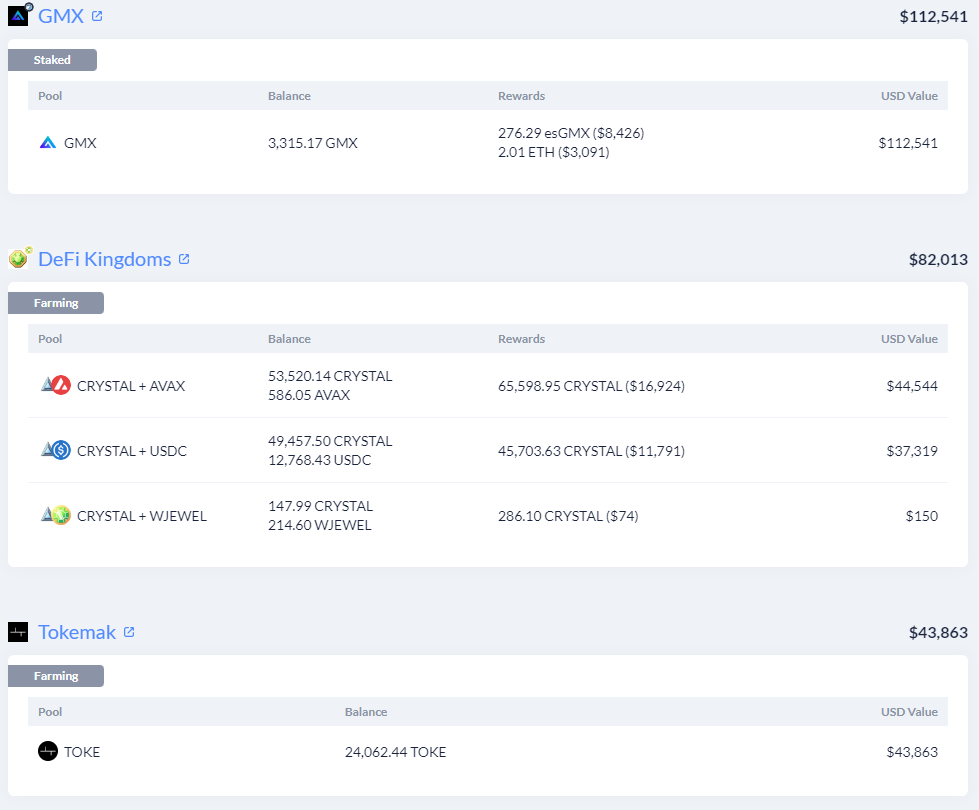The width and height of the screenshot is (979, 810).
Task: Click USD Value header in GMX table
Action: 909,96
